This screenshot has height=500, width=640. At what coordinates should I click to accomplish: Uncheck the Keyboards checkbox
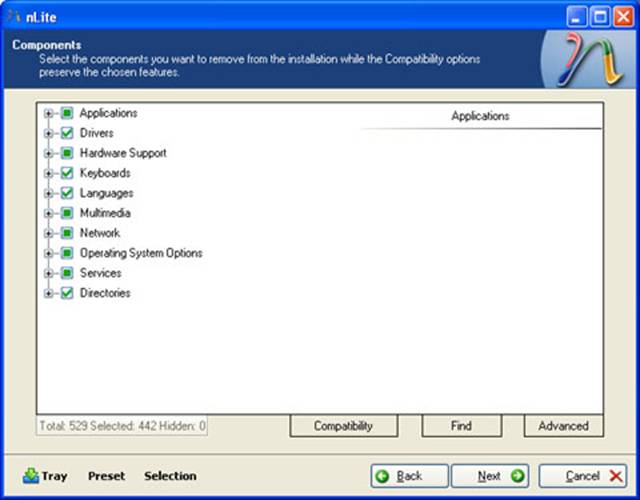click(x=67, y=173)
